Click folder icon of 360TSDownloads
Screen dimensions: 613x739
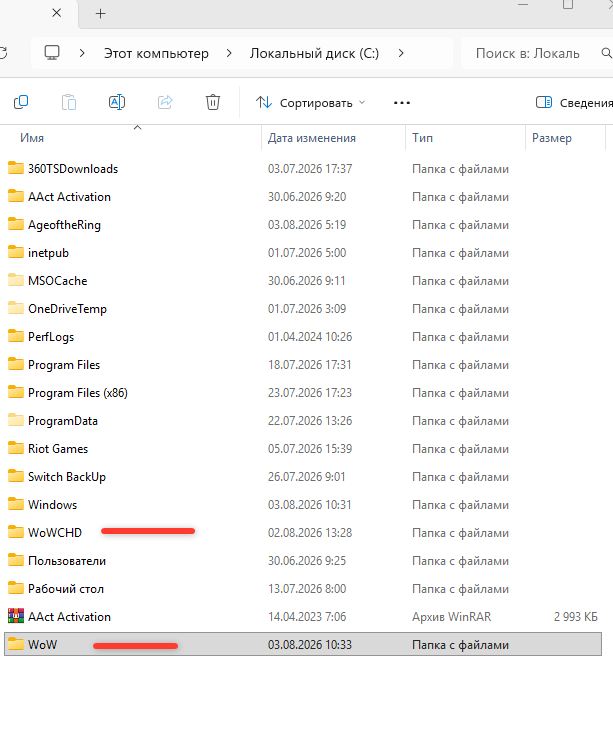pyautogui.click(x=16, y=168)
